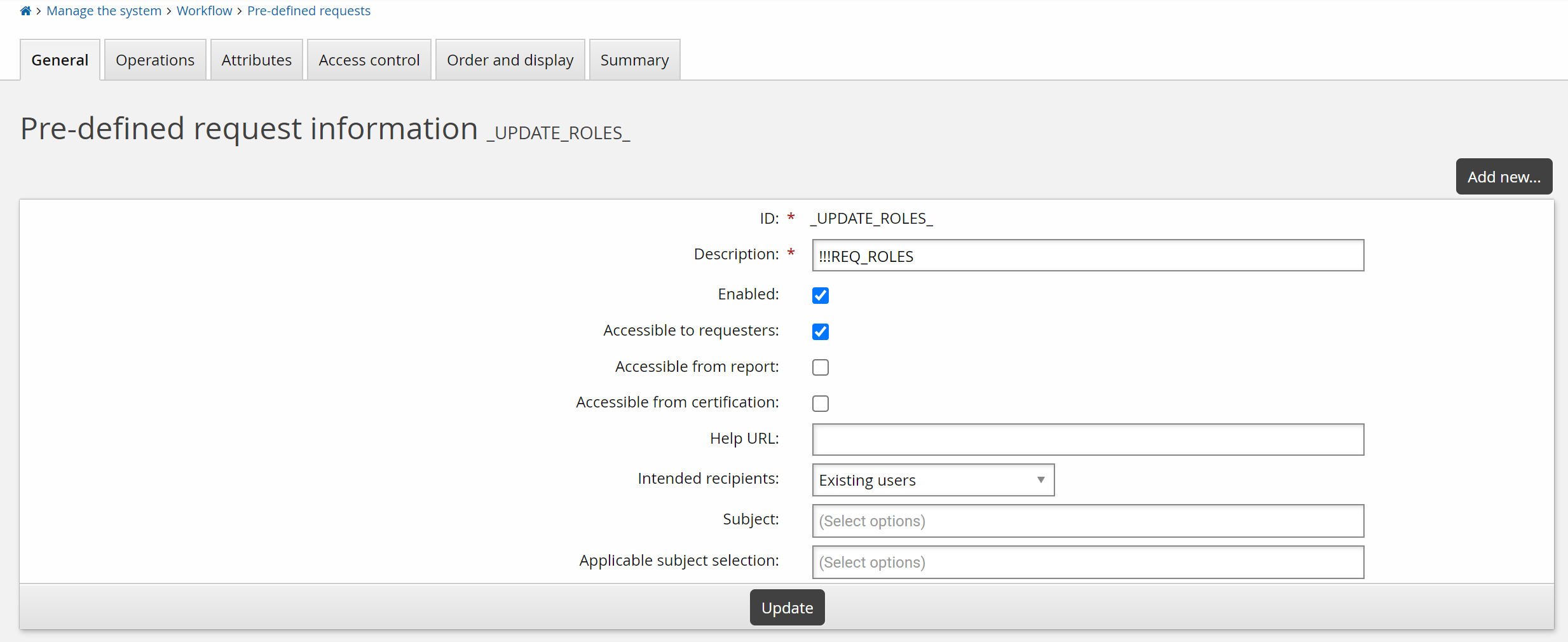Image resolution: width=1568 pixels, height=642 pixels.
Task: Open the Subject select options field
Action: point(1087,521)
